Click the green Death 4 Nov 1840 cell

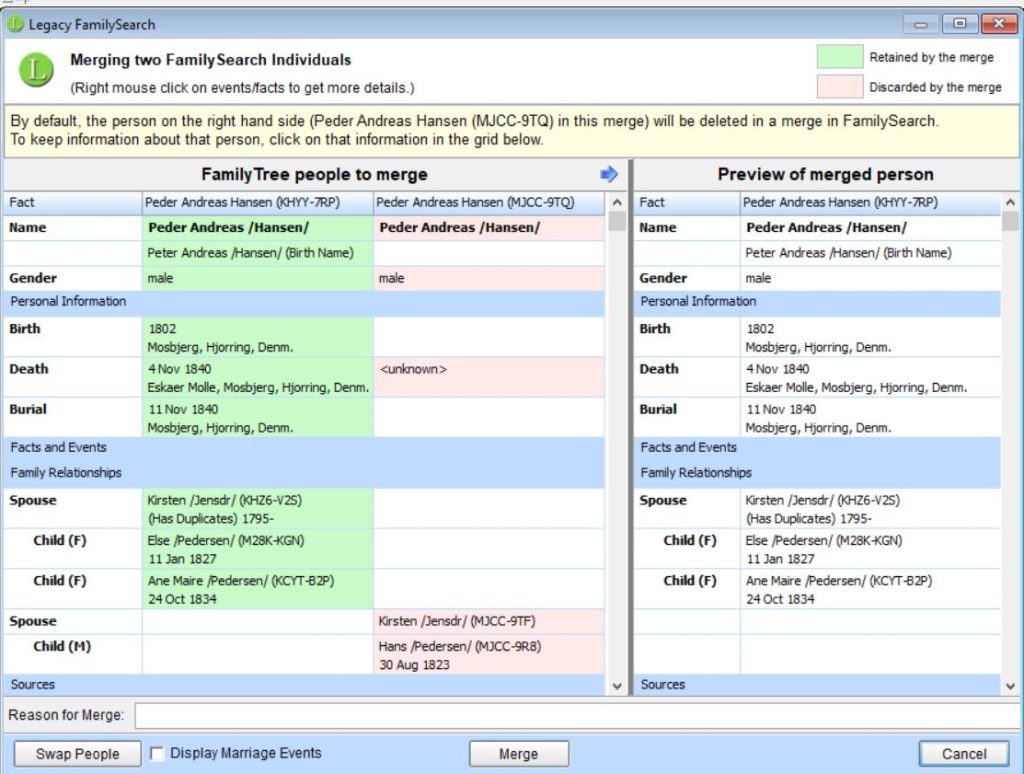pyautogui.click(x=258, y=378)
